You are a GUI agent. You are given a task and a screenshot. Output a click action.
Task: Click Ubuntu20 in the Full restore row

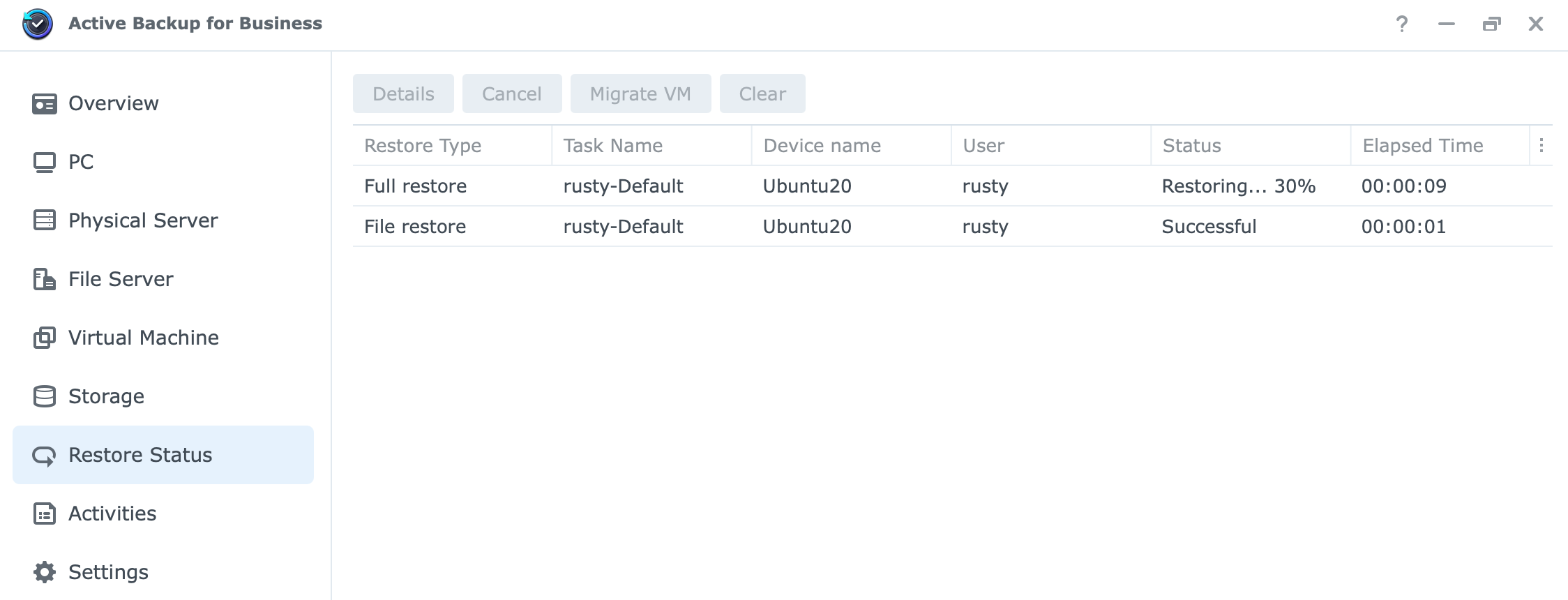[807, 186]
